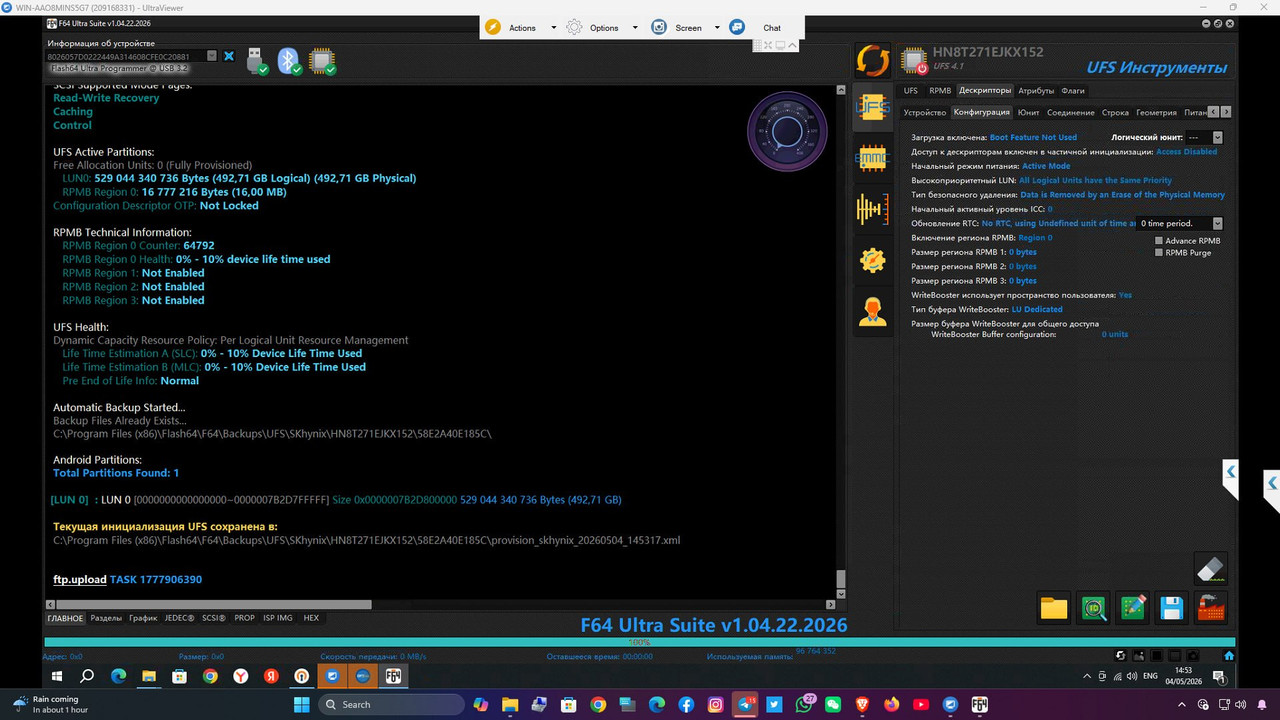Open the Устройство descriptor tab
Viewport: 1280px width, 720px height.
pyautogui.click(x=925, y=113)
